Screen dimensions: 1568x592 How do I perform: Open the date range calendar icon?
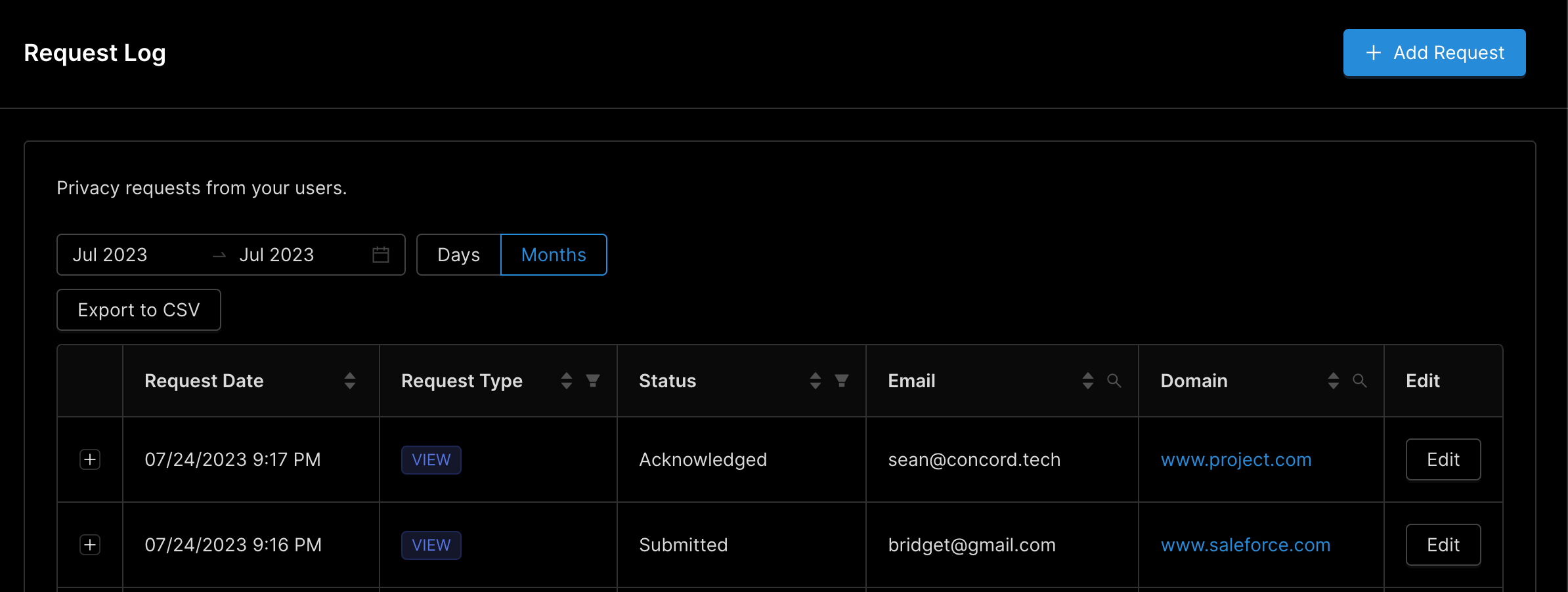[x=381, y=255]
